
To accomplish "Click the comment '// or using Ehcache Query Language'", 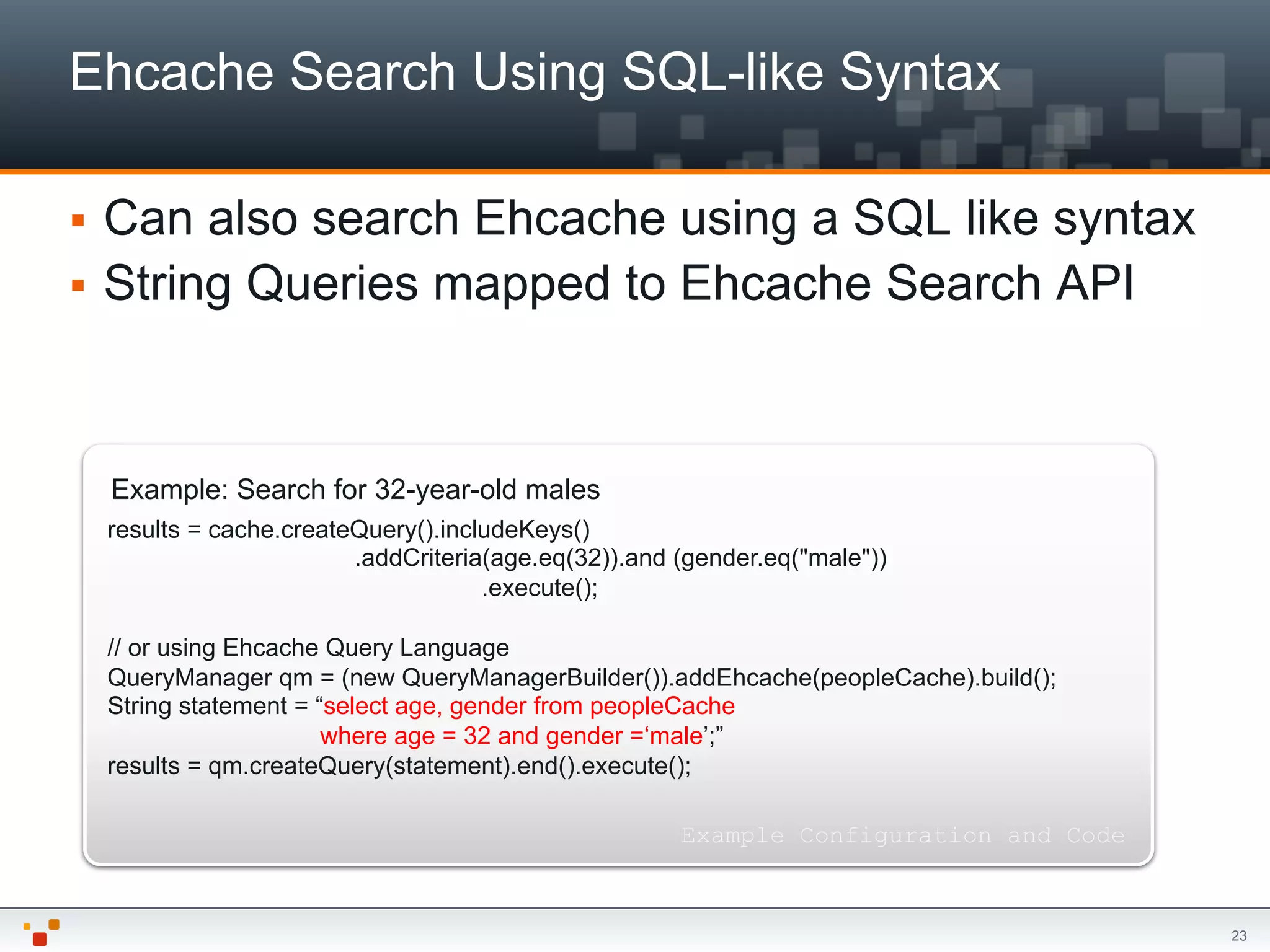I will pyautogui.click(x=308, y=648).
